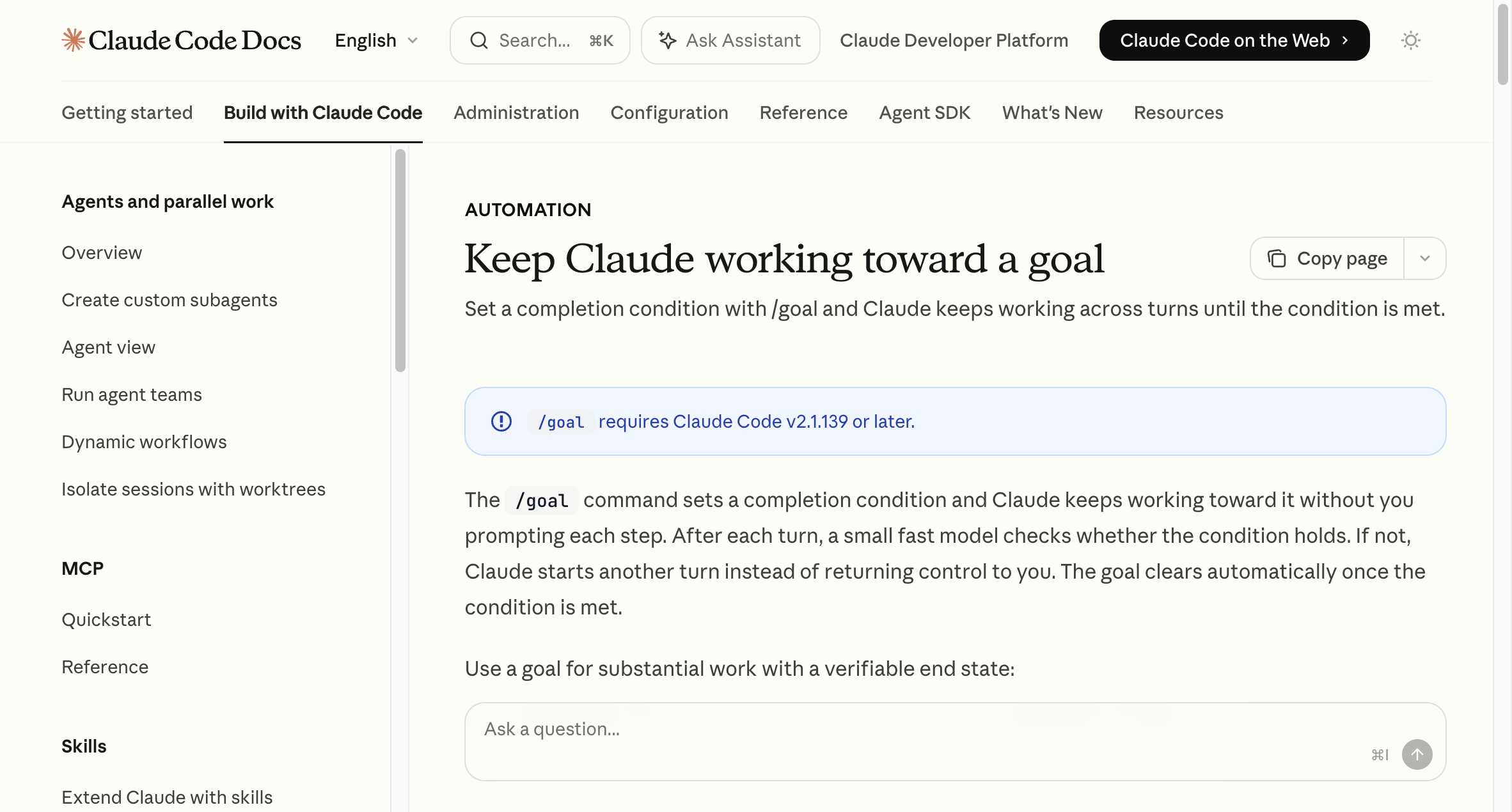The image size is (1512, 812).
Task: Open Run agent teams sidebar item
Action: pos(132,394)
